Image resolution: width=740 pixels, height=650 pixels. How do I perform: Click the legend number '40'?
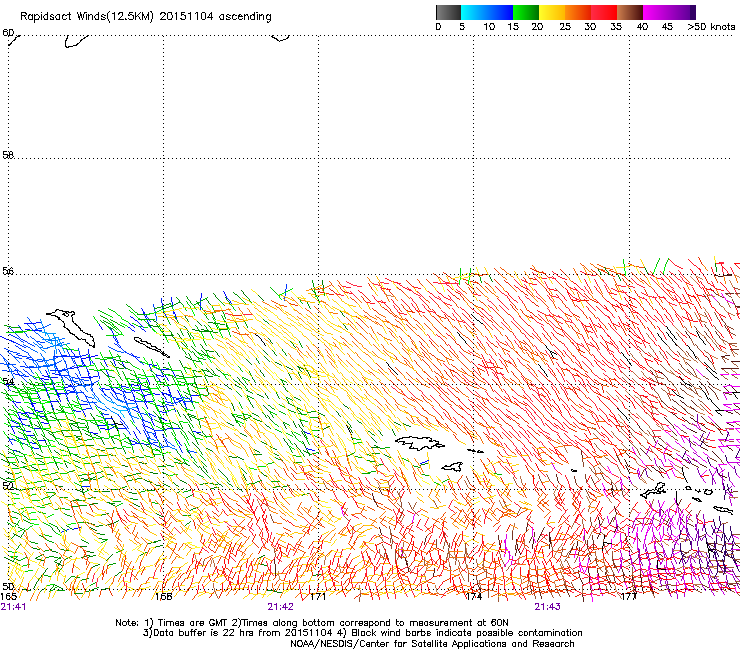(642, 27)
